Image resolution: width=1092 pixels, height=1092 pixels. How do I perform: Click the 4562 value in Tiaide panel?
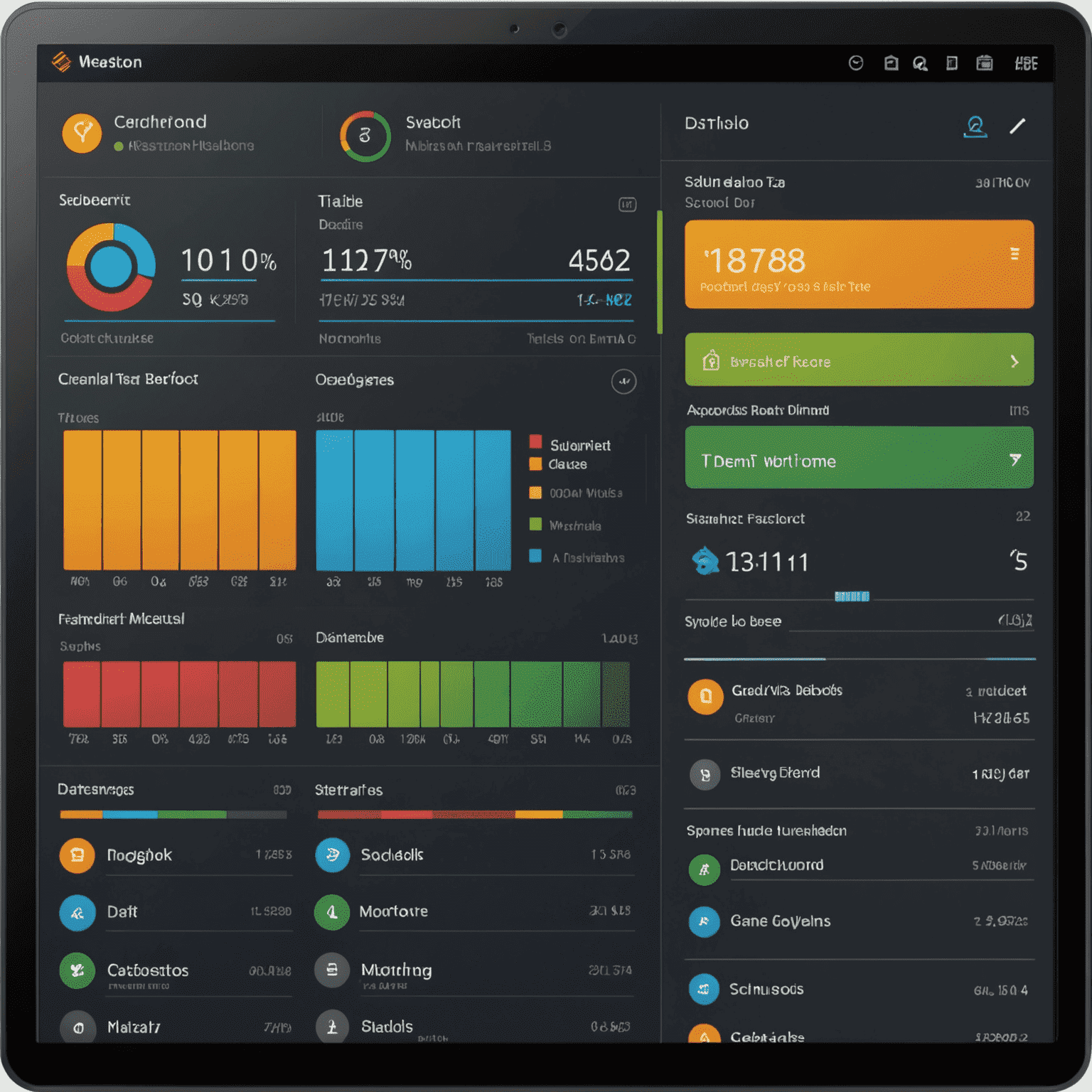[599, 261]
